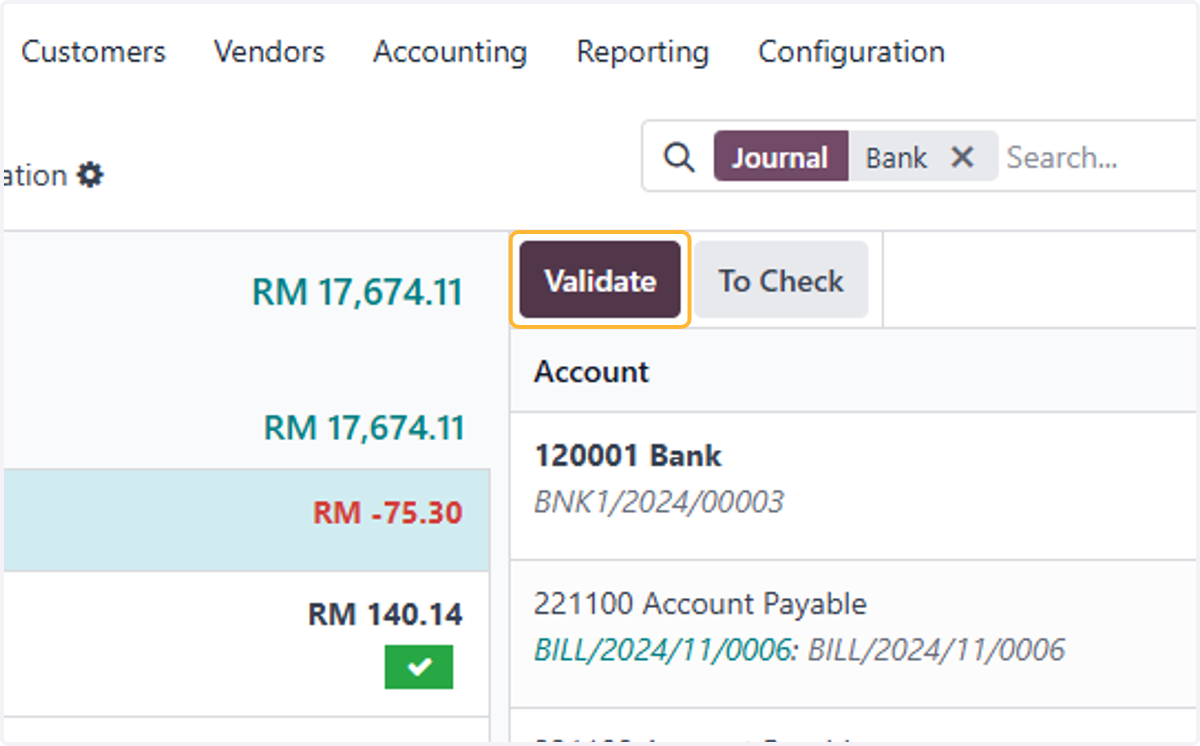1200x746 pixels.
Task: Click the Validate button
Action: 600,281
